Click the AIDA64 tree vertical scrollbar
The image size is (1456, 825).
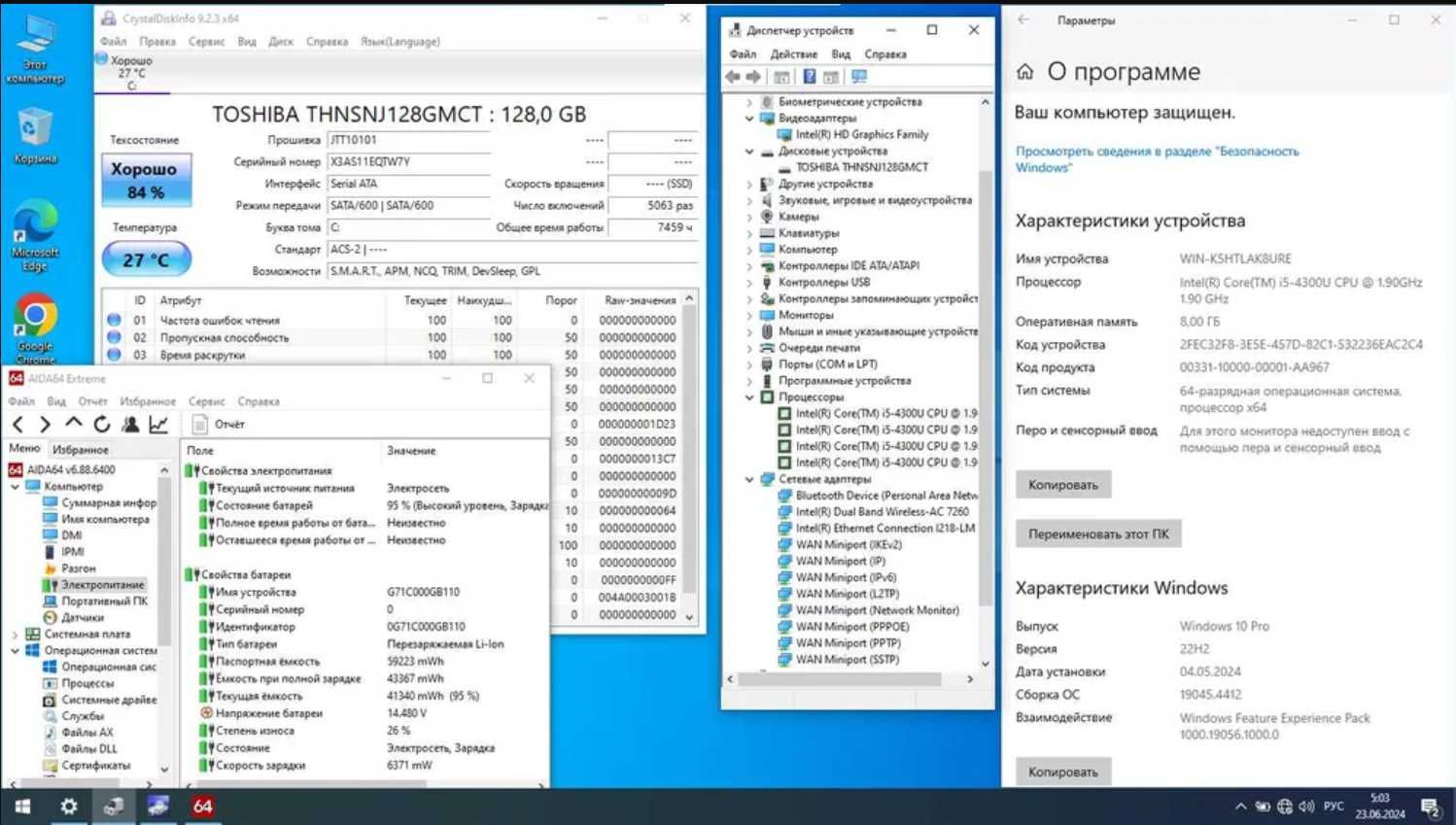click(x=164, y=619)
